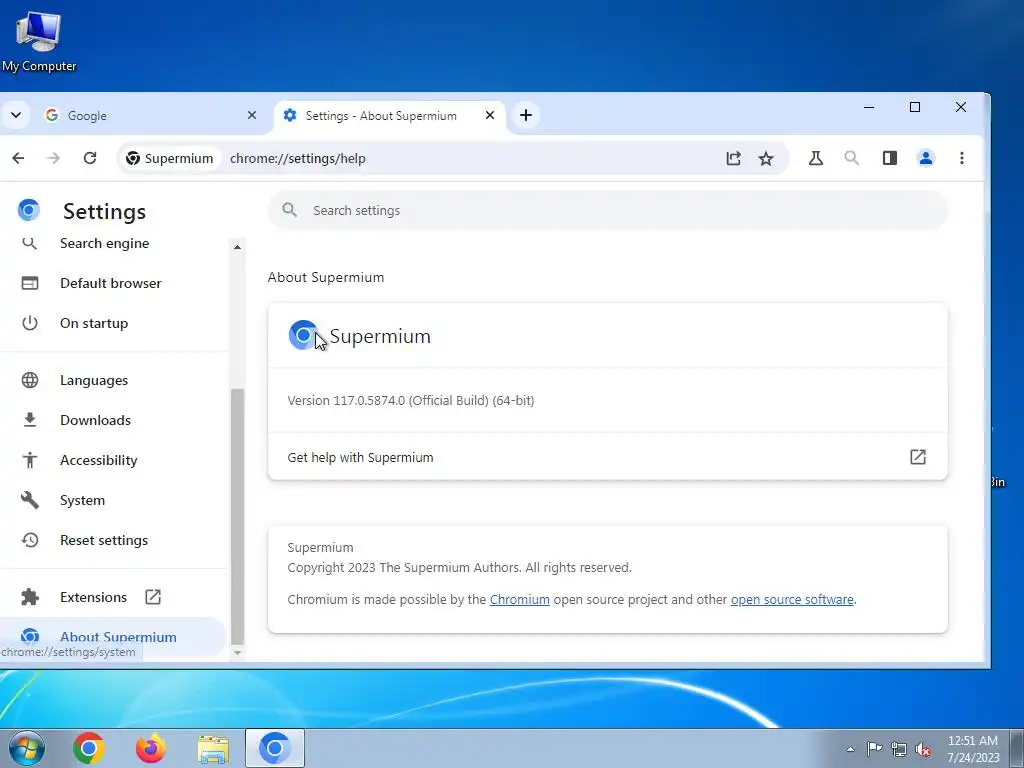
Task: Open the three-dot browser menu
Action: 962,158
